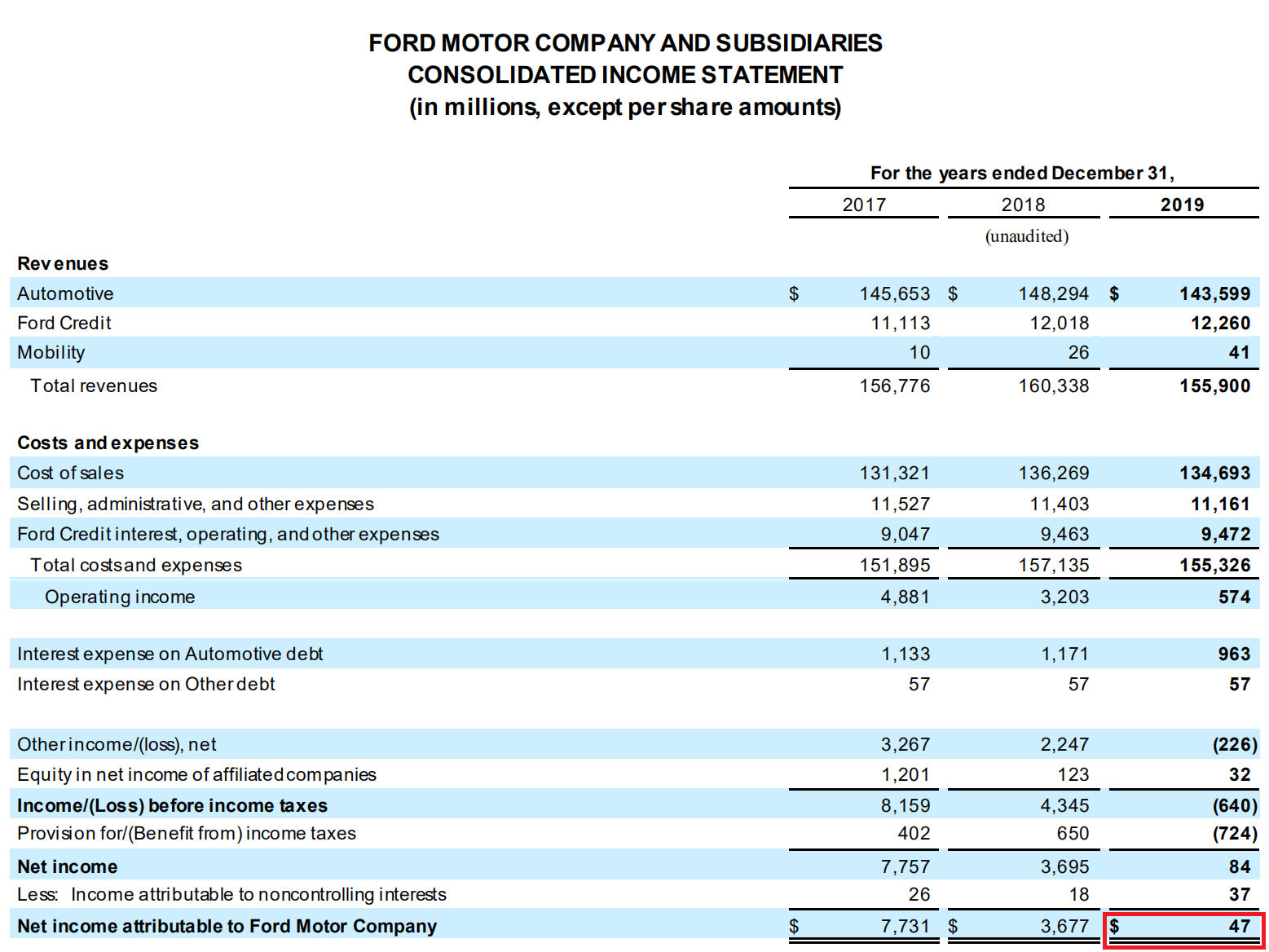This screenshot has width=1269, height=952.
Task: Select the Total costs and expenses label
Action: click(136, 565)
